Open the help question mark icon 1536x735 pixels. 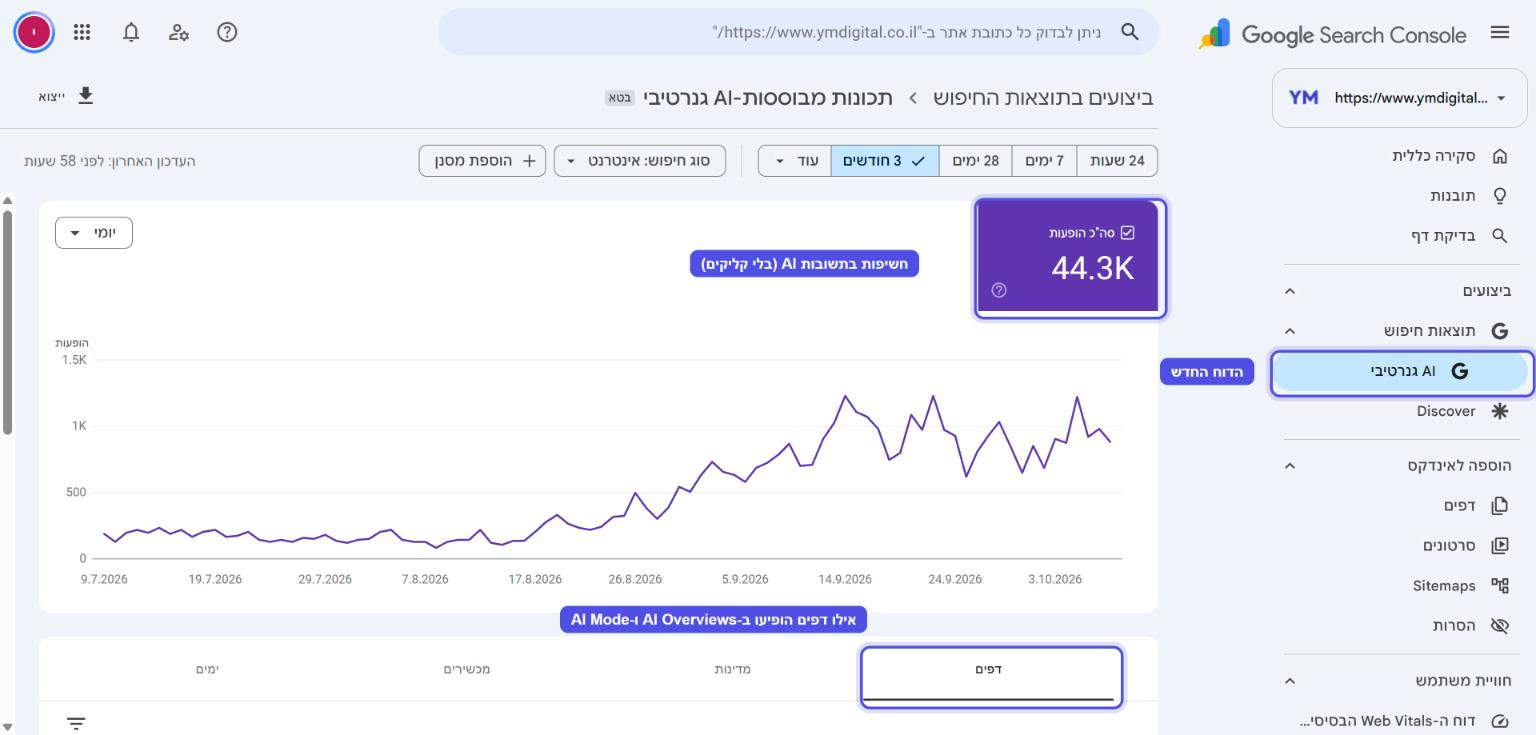[x=227, y=32]
